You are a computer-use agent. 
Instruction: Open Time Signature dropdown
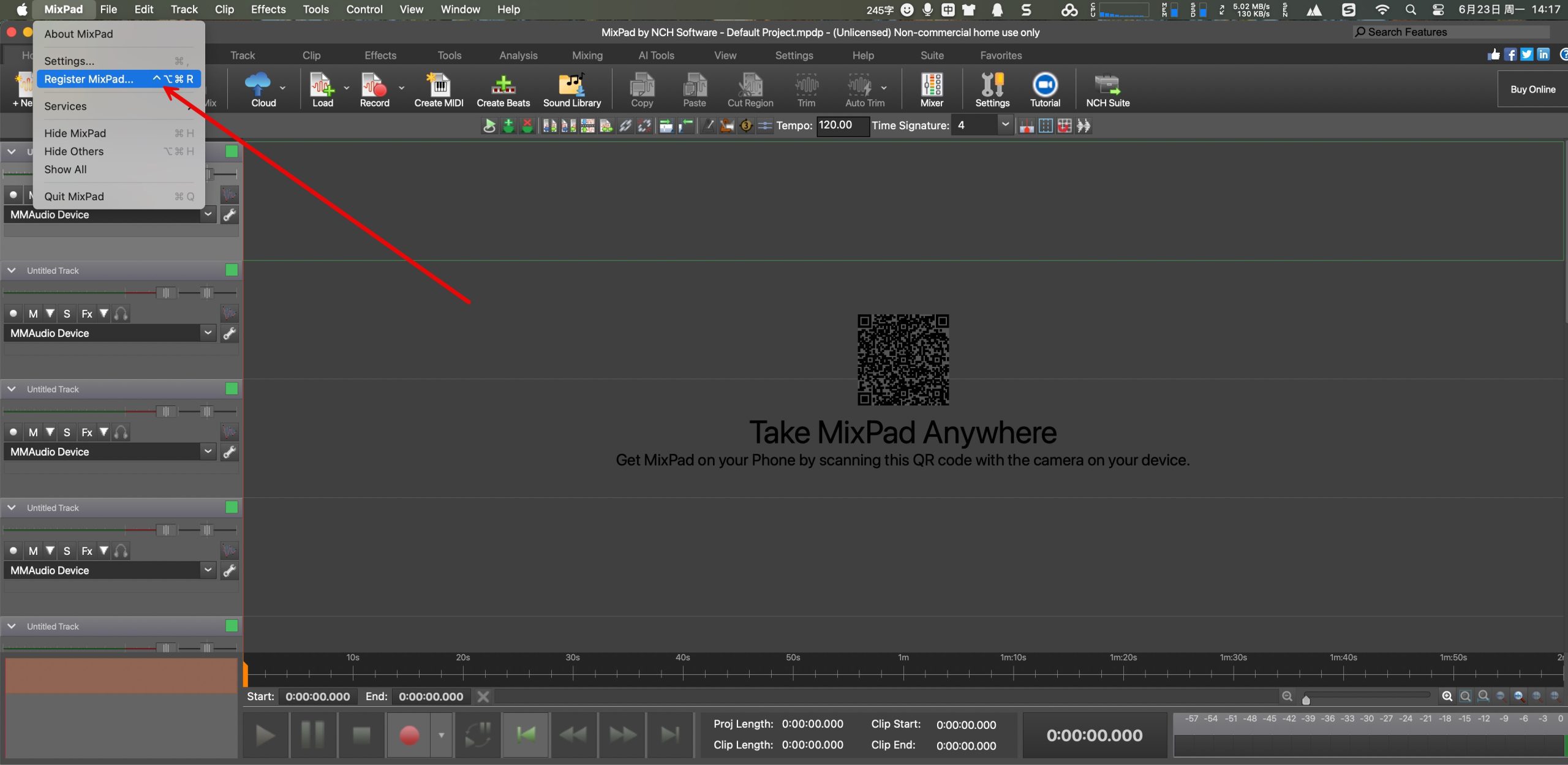1005,125
